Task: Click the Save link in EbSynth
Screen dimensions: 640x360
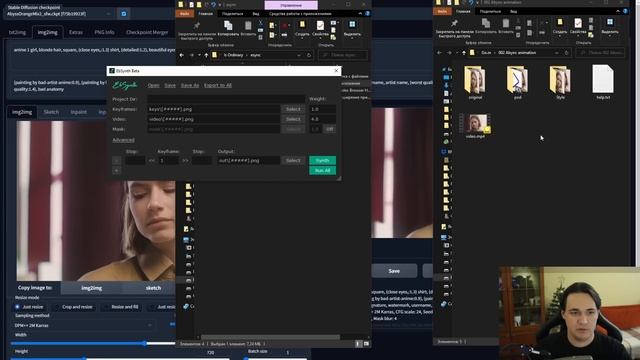Action: [x=170, y=85]
